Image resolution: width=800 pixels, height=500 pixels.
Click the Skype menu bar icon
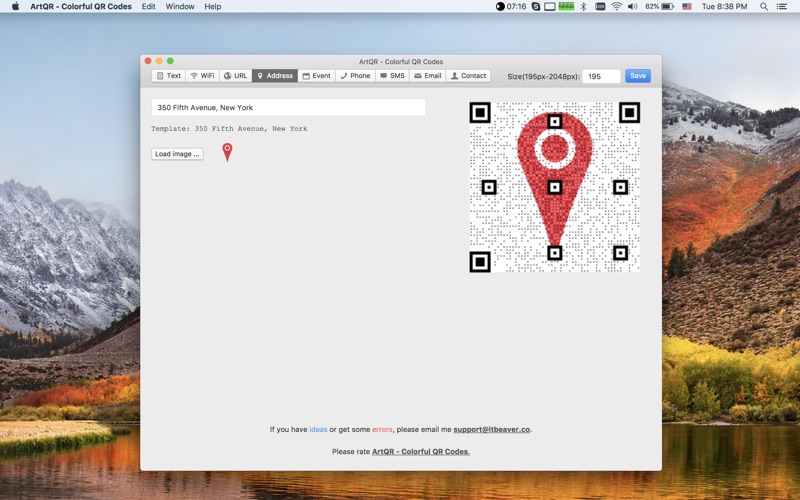coord(536,7)
